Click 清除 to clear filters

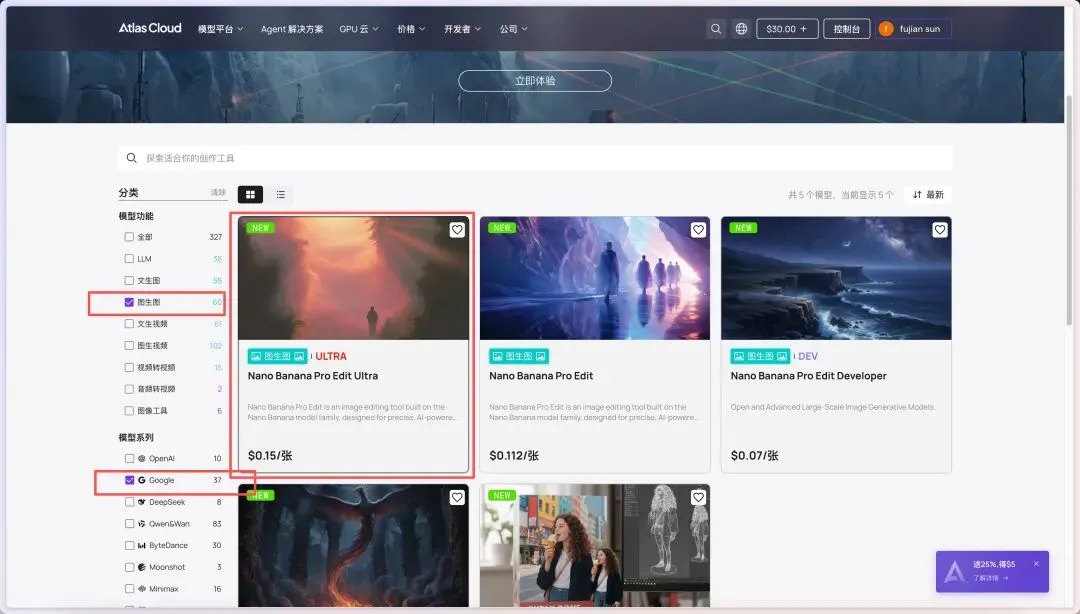[218, 192]
